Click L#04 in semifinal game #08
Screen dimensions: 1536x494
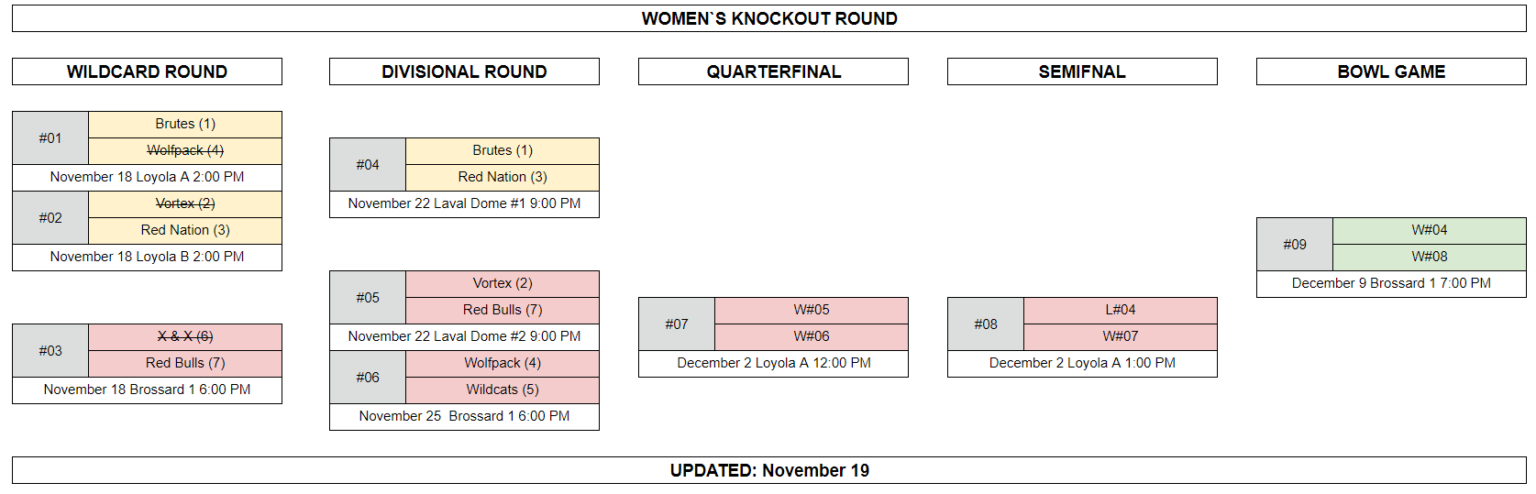(x=1120, y=310)
